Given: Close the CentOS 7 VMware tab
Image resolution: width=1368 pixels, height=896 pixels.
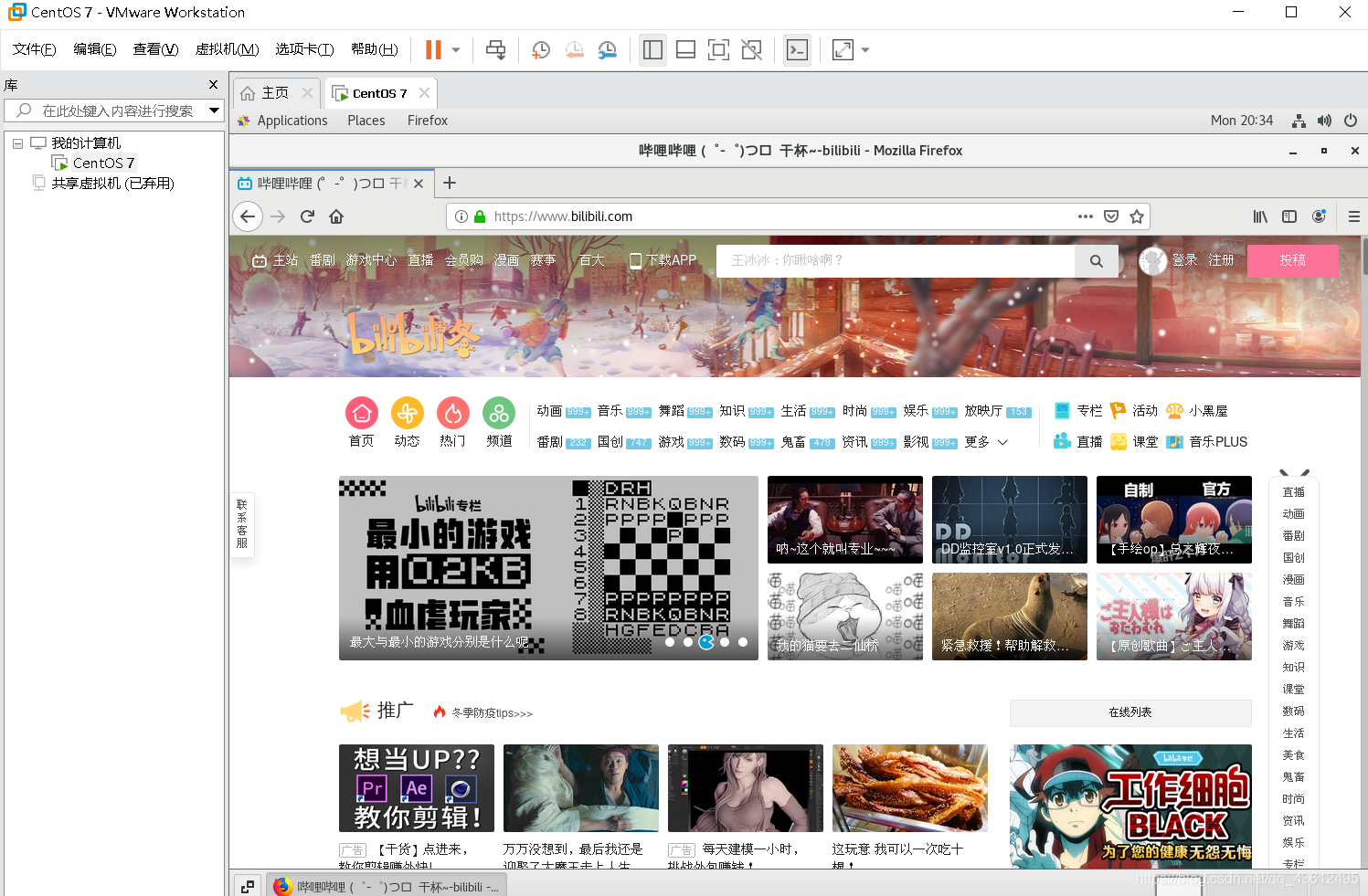Looking at the screenshot, I should (x=424, y=92).
